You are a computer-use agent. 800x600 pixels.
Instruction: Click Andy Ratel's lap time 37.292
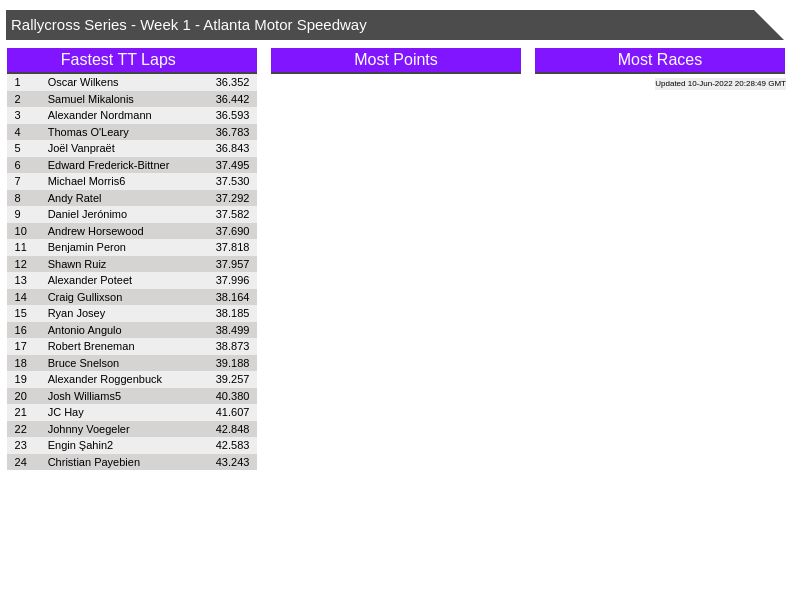tap(232, 198)
